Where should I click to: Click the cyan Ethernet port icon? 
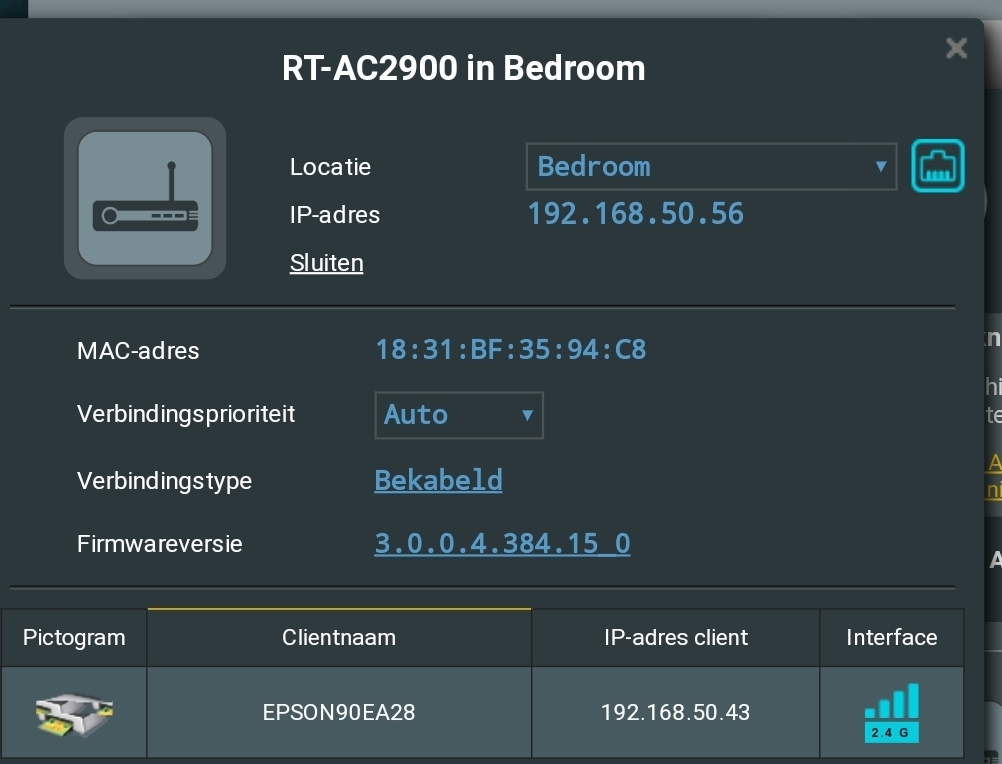(x=937, y=166)
